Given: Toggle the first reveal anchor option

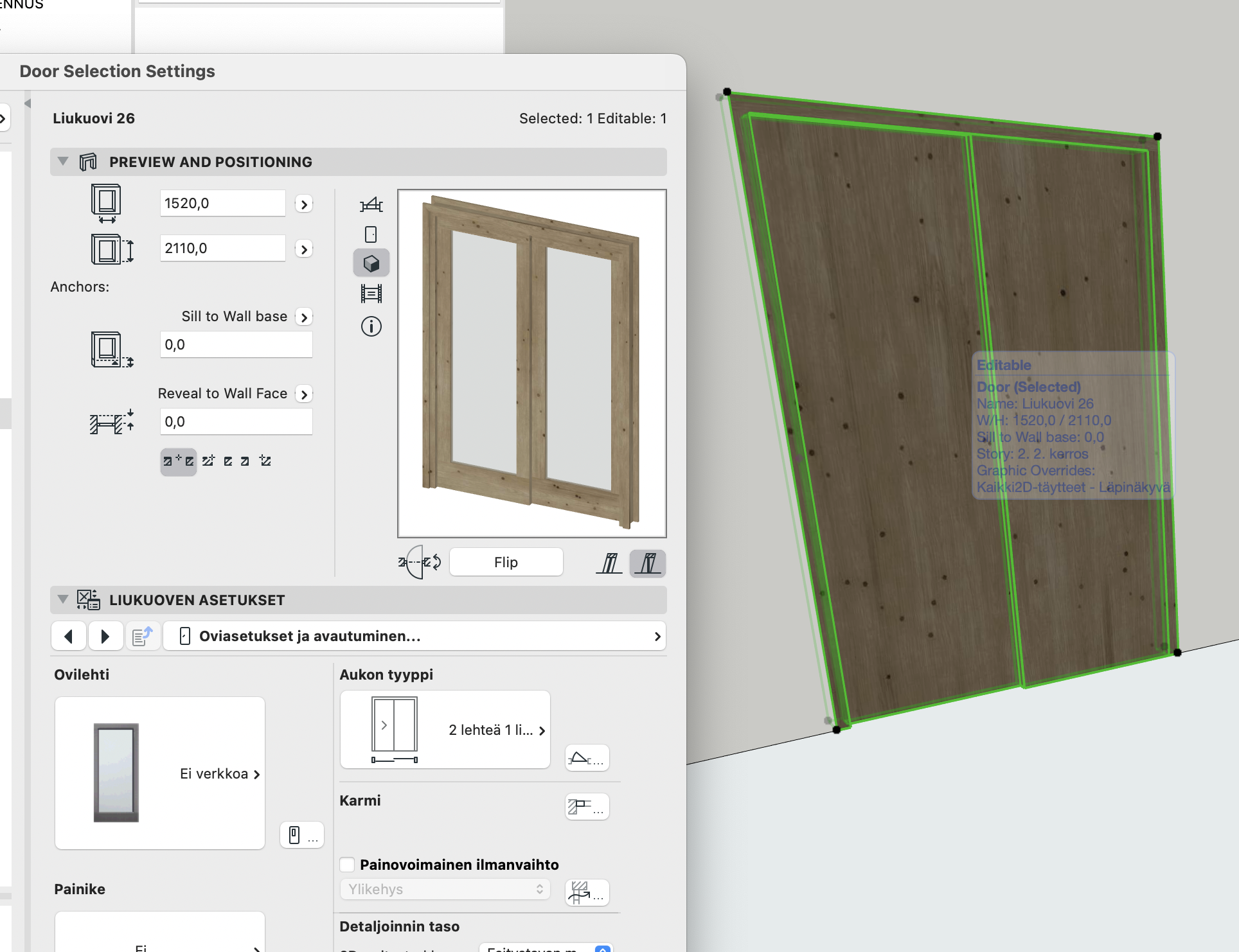Looking at the screenshot, I should tap(178, 461).
